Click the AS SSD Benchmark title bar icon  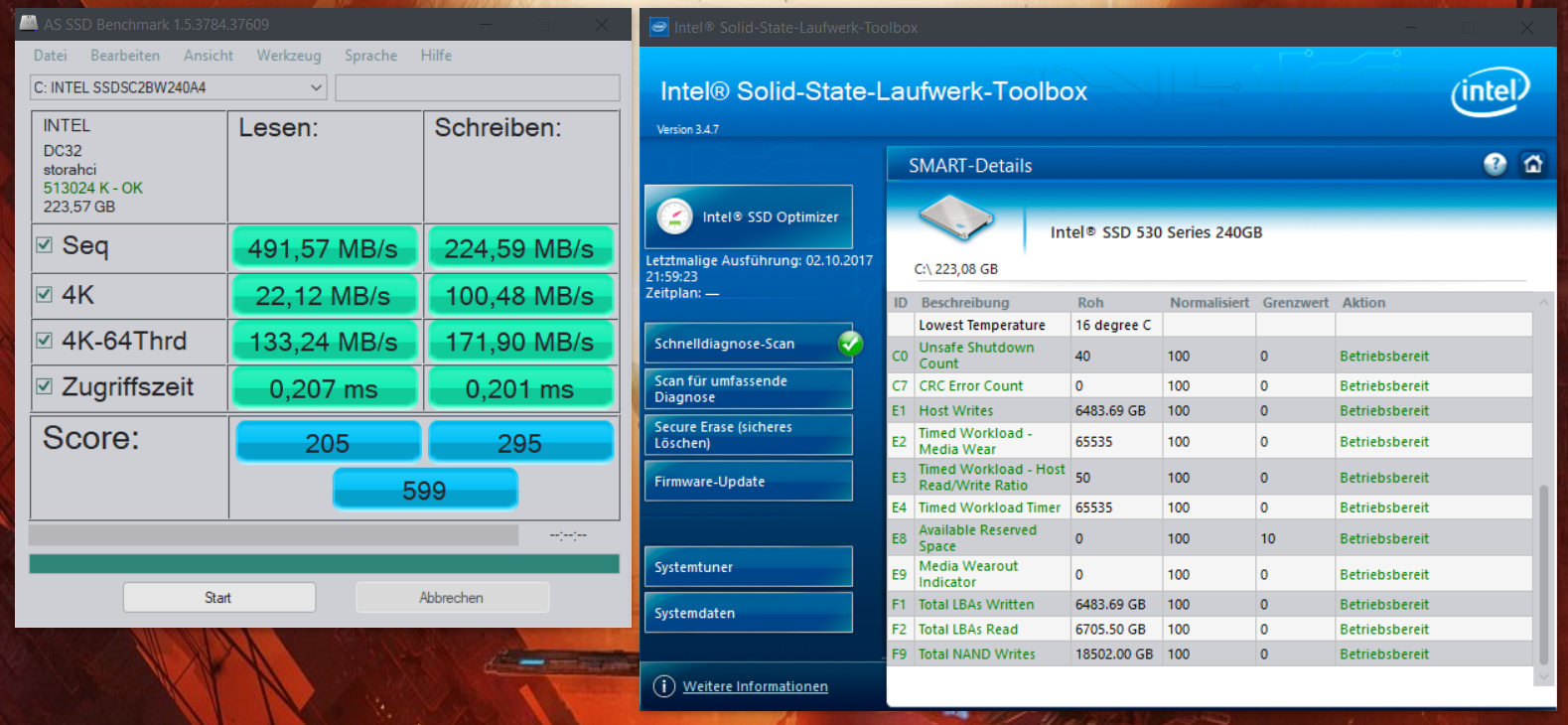28,23
